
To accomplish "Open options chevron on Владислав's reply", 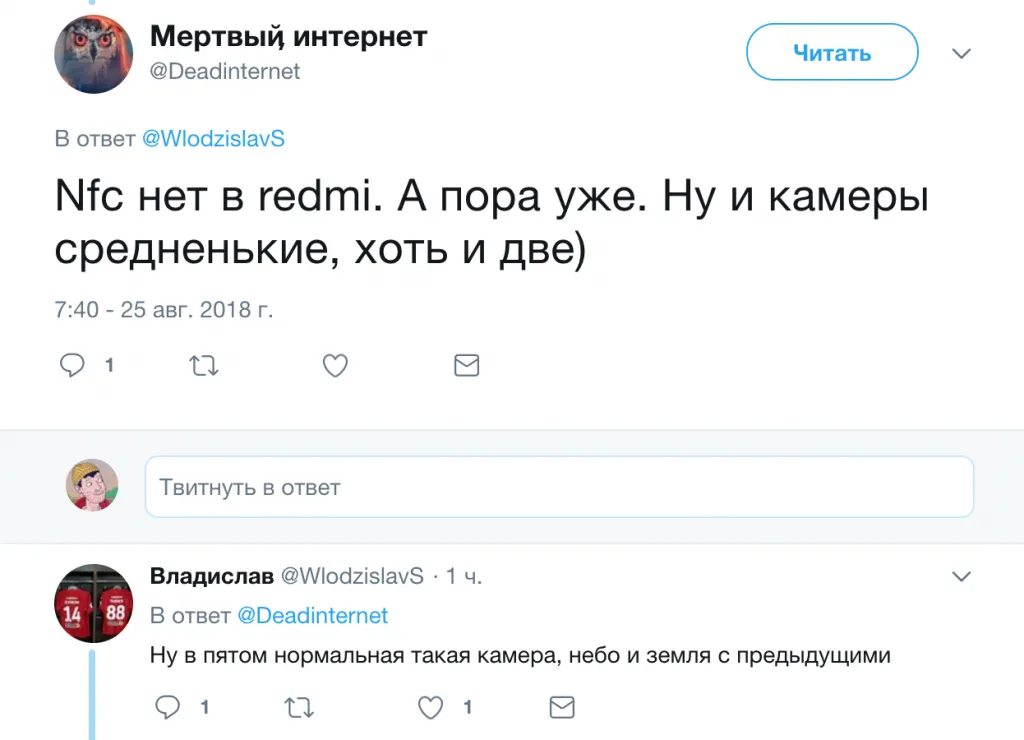I will click(961, 576).
